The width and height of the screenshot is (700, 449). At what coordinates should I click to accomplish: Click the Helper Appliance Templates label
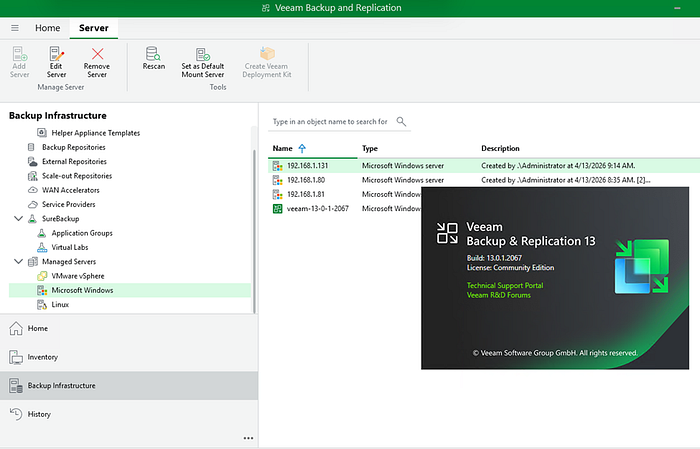tap(96, 133)
